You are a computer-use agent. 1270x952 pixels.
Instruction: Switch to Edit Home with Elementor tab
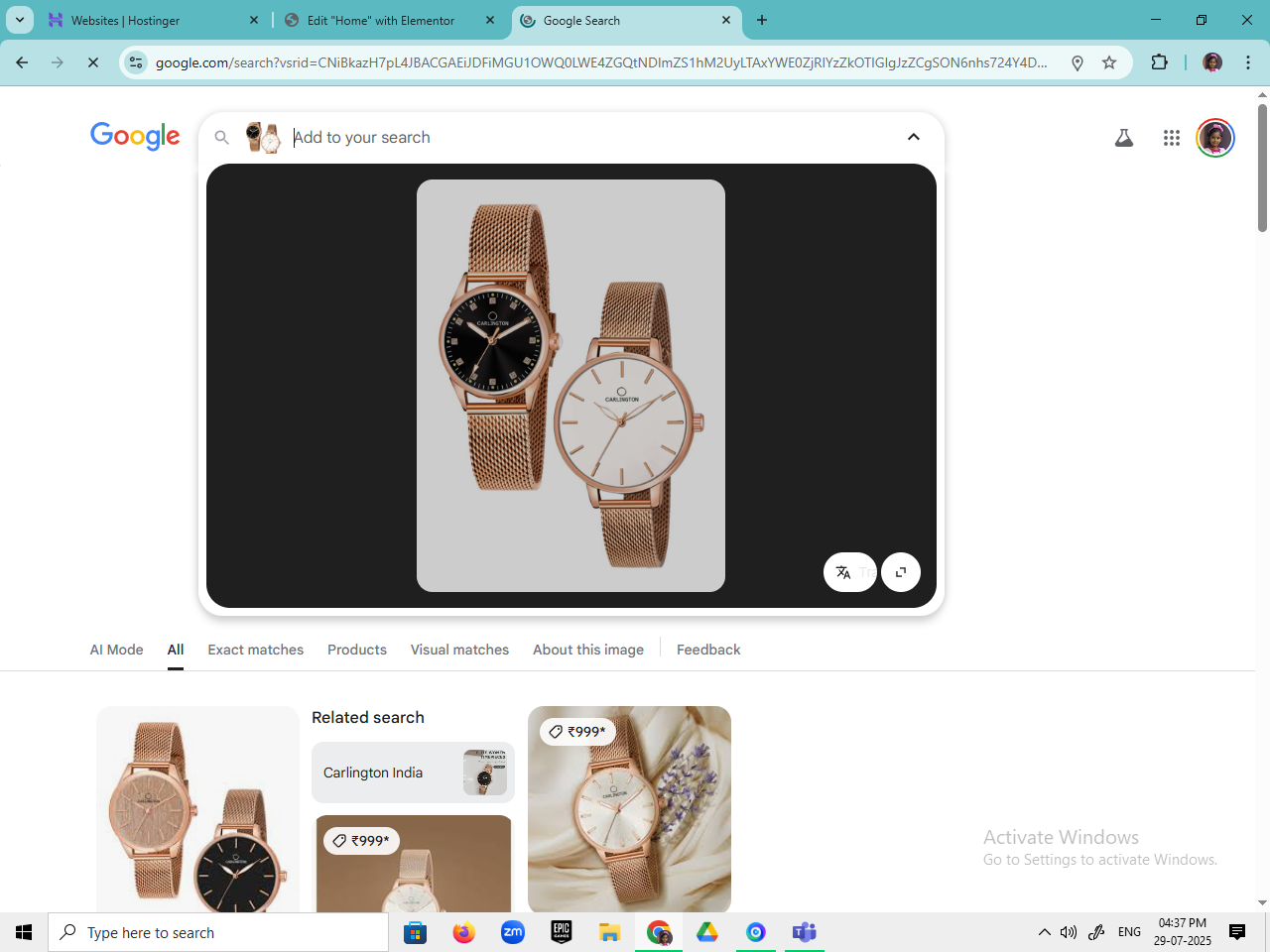coord(381,20)
